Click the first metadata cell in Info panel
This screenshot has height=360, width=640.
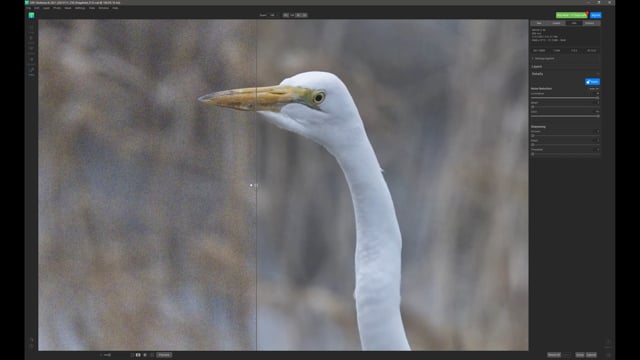tap(539, 51)
